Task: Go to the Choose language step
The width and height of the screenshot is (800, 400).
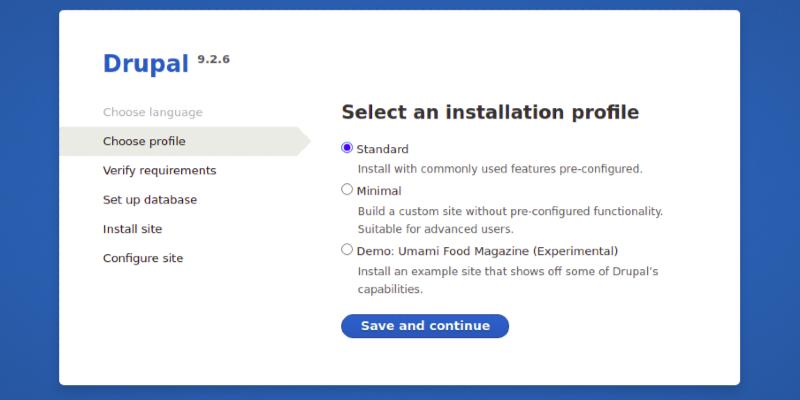Action: tap(152, 112)
